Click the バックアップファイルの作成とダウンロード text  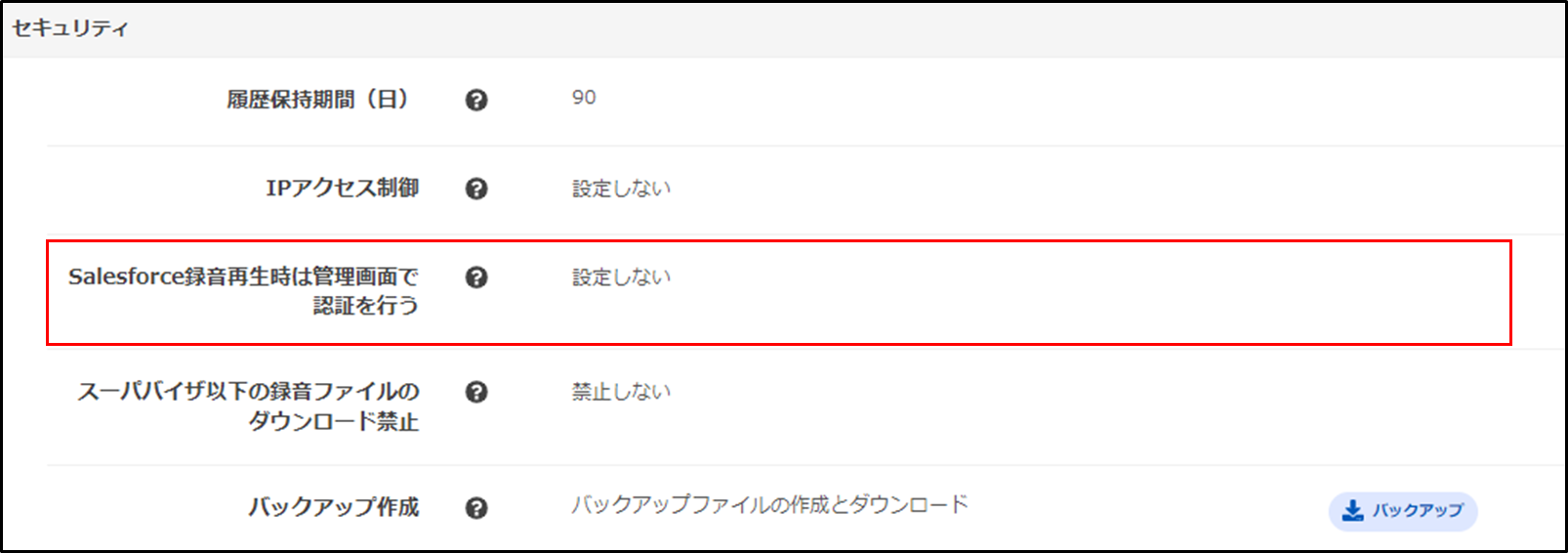tap(769, 505)
